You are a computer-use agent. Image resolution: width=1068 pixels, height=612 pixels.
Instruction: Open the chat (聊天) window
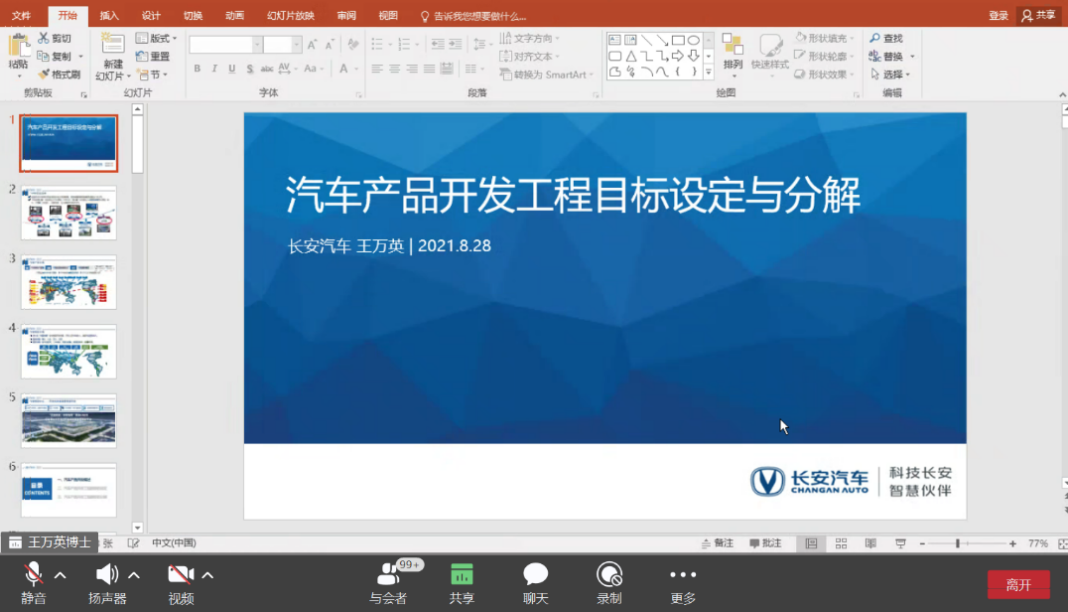[x=536, y=575]
